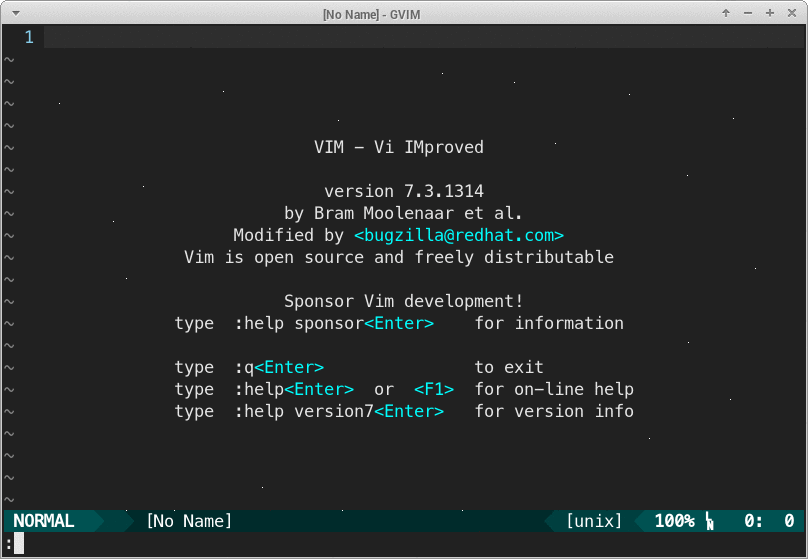The width and height of the screenshot is (808, 559).
Task: Click the highlighted first line of the buffer
Action: [x=425, y=37]
